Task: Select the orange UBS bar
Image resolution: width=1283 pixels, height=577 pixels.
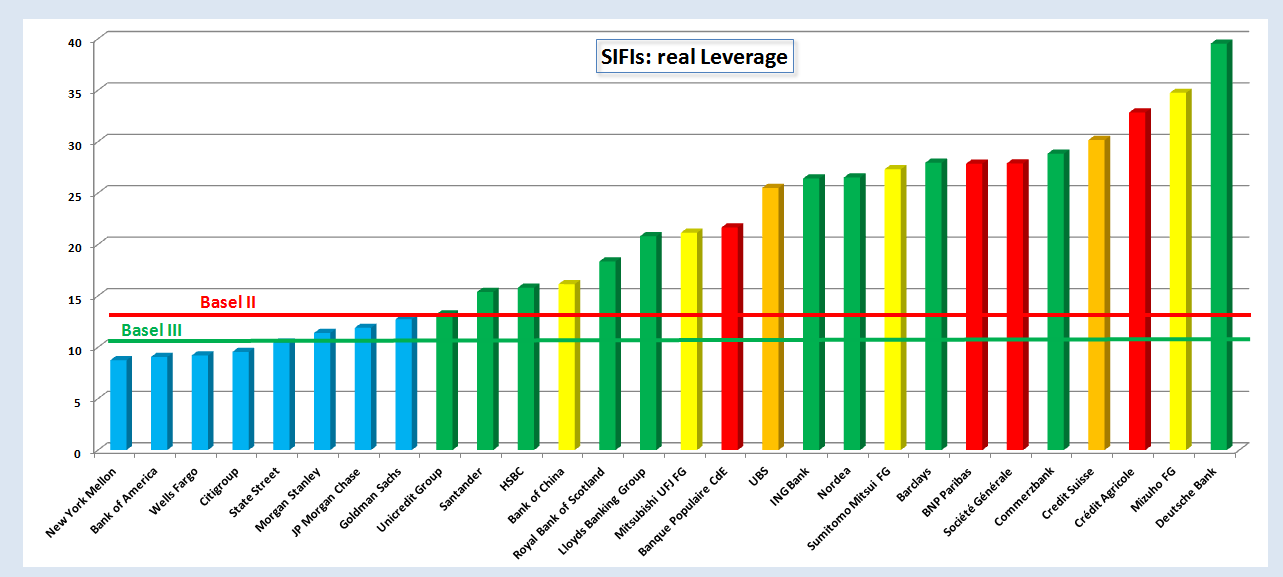Action: pos(773,317)
